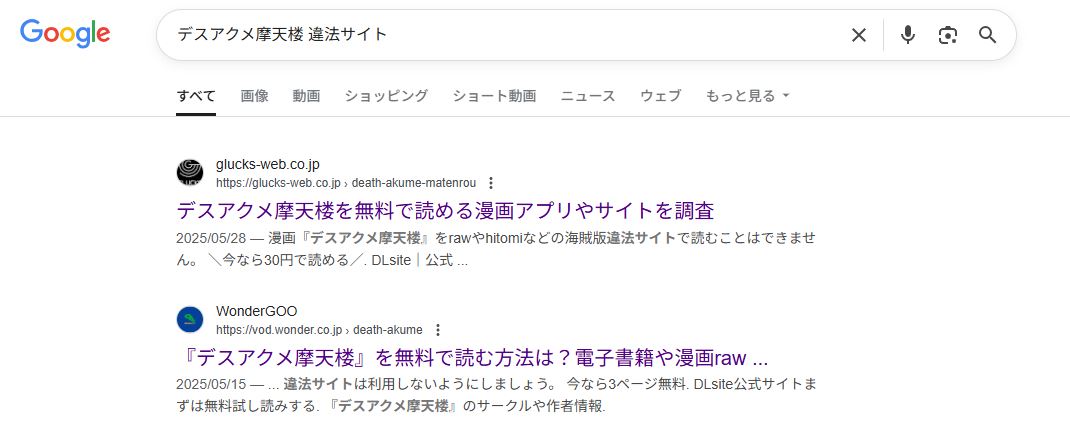Click the WonderGOO site name
The width and height of the screenshot is (1070, 440).
257,312
